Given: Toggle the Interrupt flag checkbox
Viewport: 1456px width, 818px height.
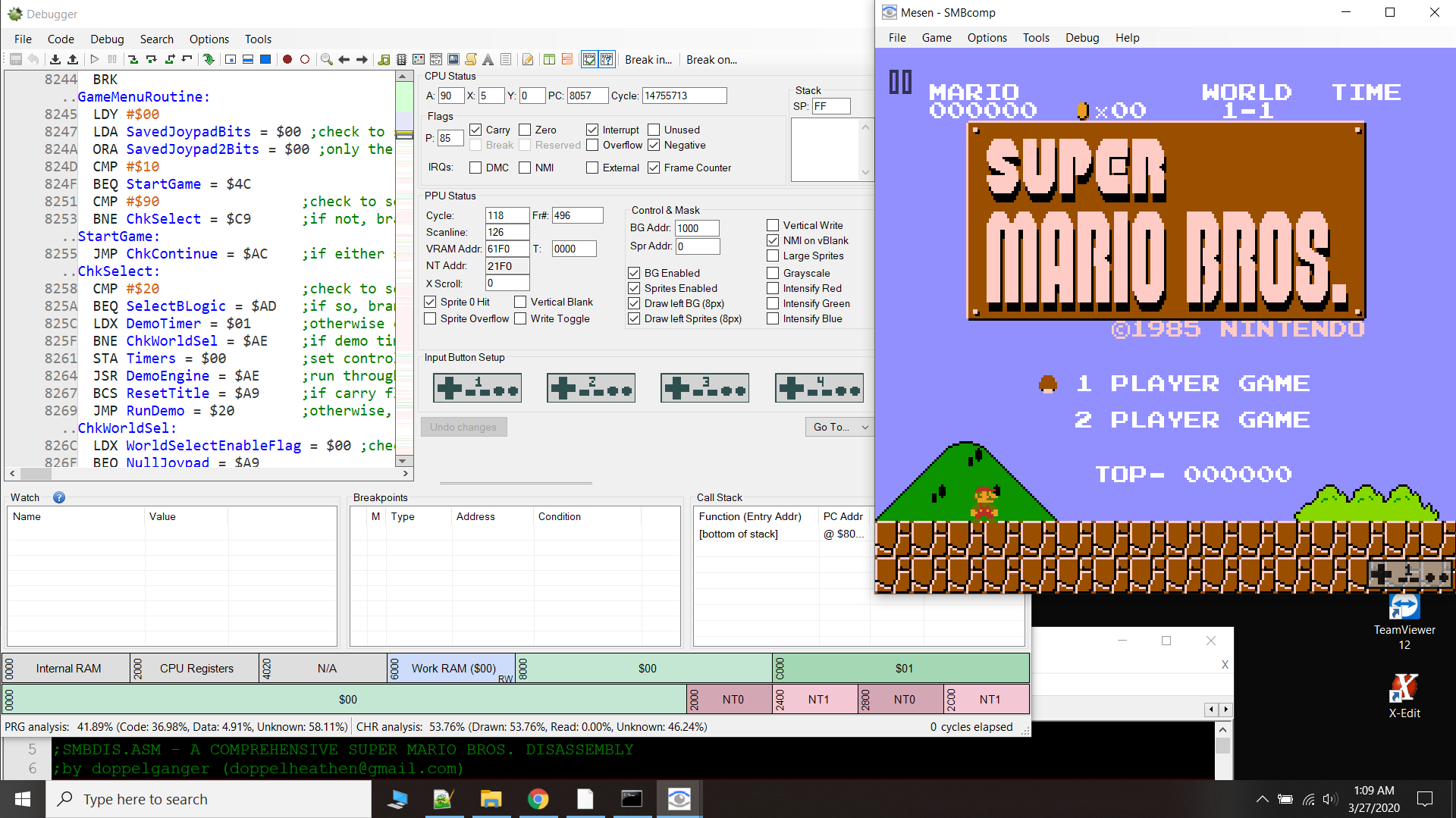Looking at the screenshot, I should pos(592,130).
